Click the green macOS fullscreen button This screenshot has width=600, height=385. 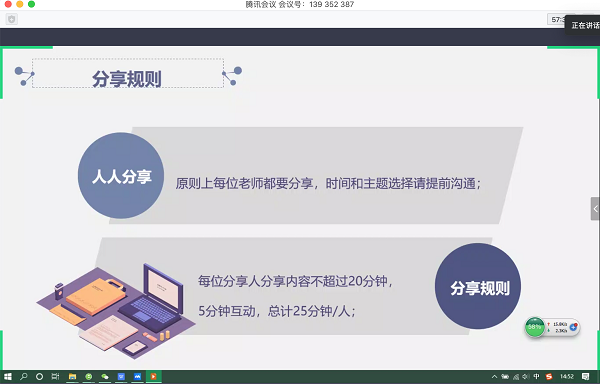pyautogui.click(x=31, y=4)
